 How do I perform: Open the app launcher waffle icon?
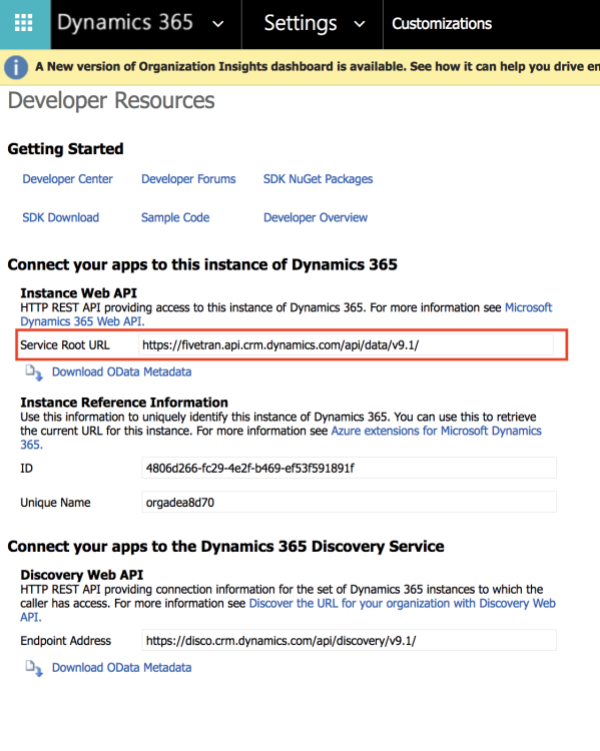click(x=24, y=23)
